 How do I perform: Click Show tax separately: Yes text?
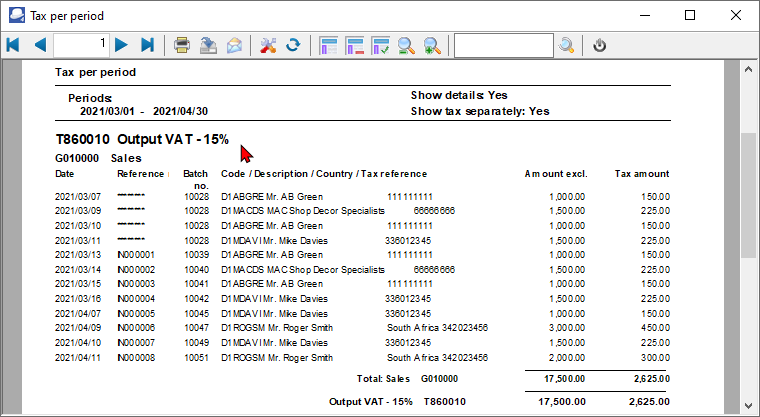(480, 111)
